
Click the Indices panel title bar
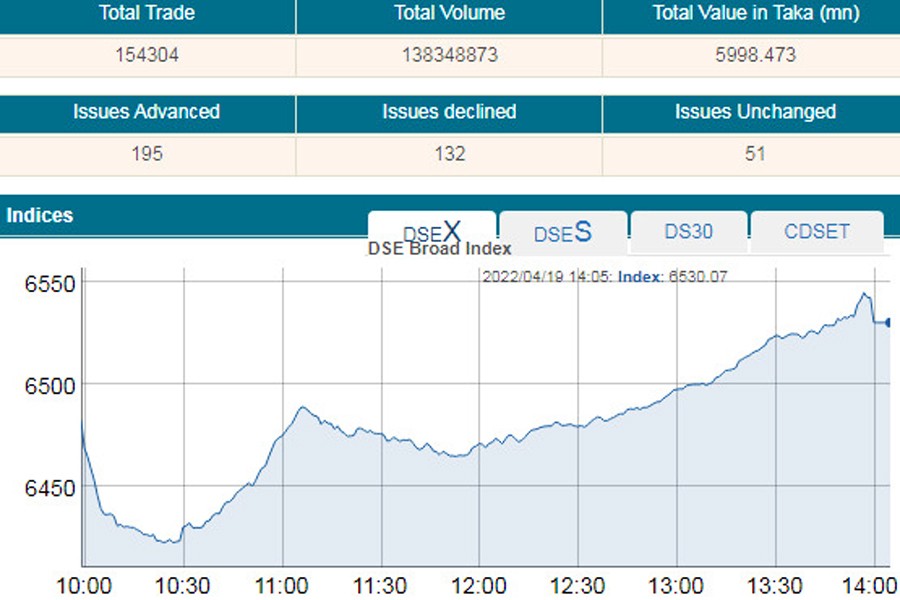tap(40, 215)
